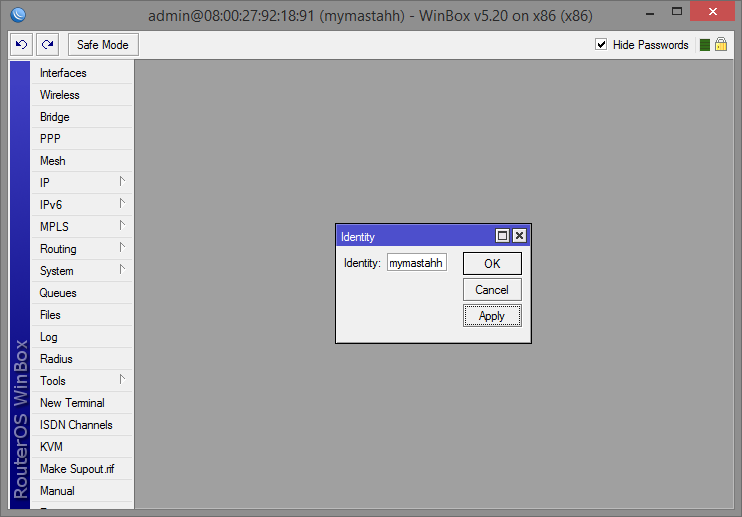Viewport: 742px width, 517px height.
Task: Open ISDN Channels menu
Action: (x=82, y=425)
